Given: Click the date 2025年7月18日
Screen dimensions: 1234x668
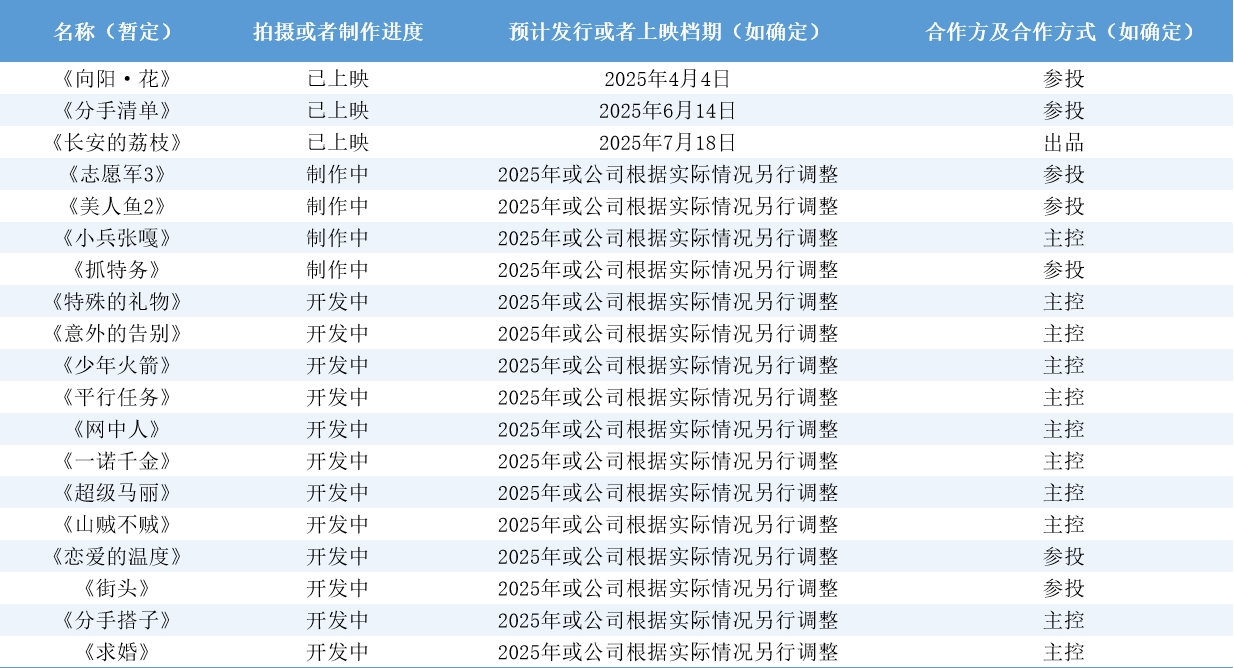Looking at the screenshot, I should pos(667,142).
